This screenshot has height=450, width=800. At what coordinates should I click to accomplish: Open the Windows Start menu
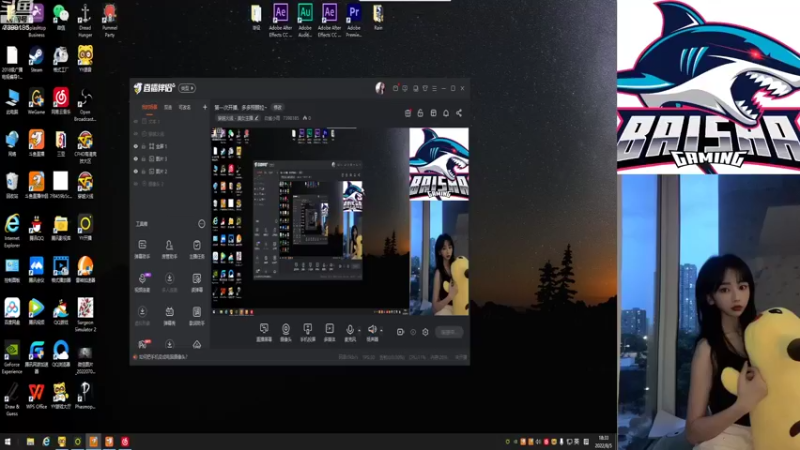tap(7, 441)
